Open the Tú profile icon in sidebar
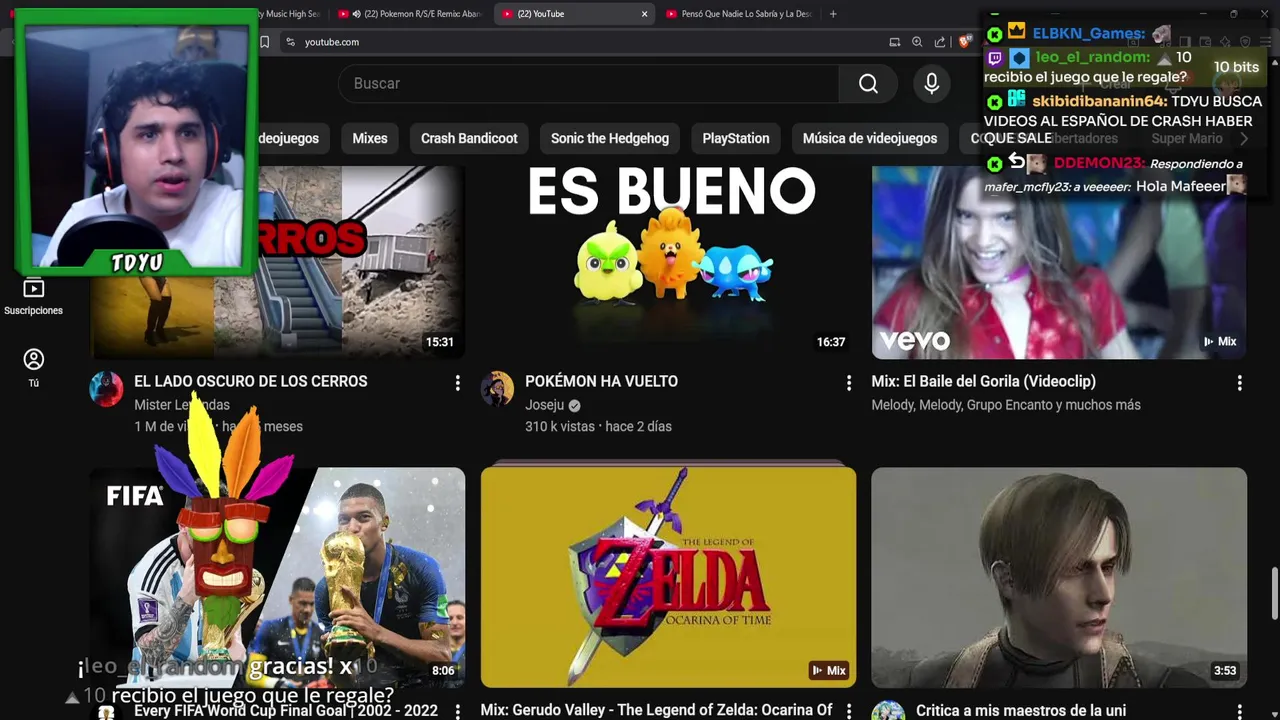The image size is (1280, 720). [33, 367]
